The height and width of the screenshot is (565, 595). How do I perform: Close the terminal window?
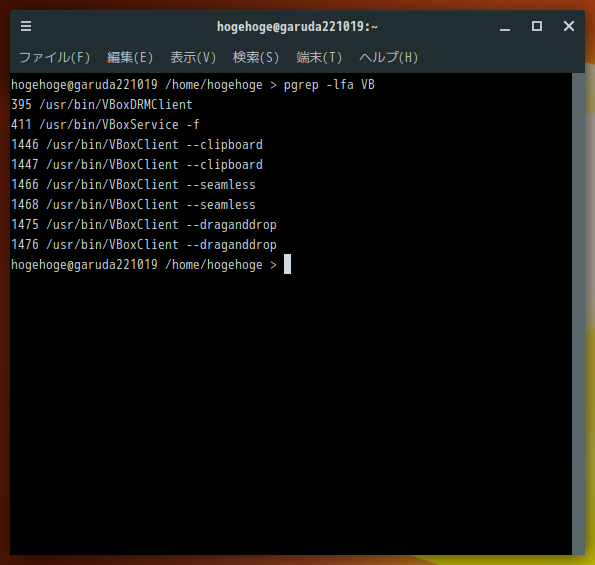click(568, 26)
